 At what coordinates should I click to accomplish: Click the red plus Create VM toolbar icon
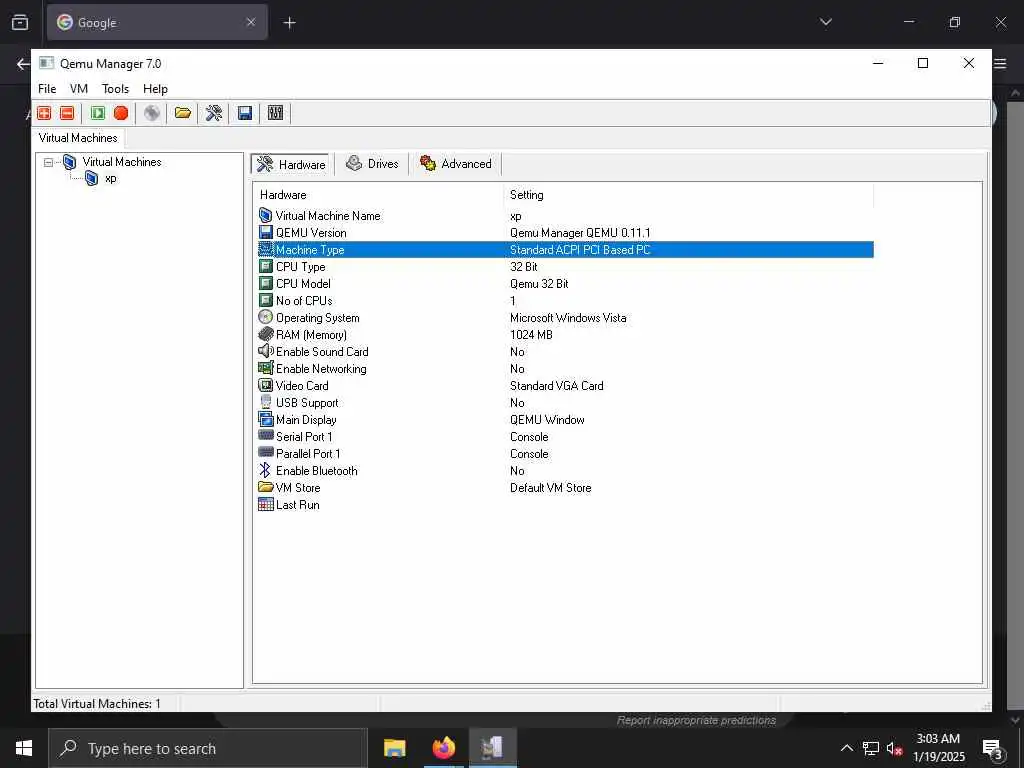tap(44, 113)
